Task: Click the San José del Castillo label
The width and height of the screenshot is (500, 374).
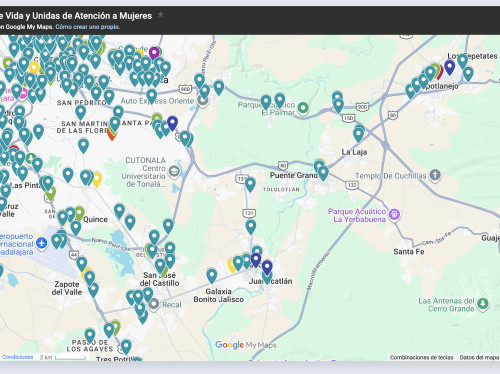Action: [159, 279]
